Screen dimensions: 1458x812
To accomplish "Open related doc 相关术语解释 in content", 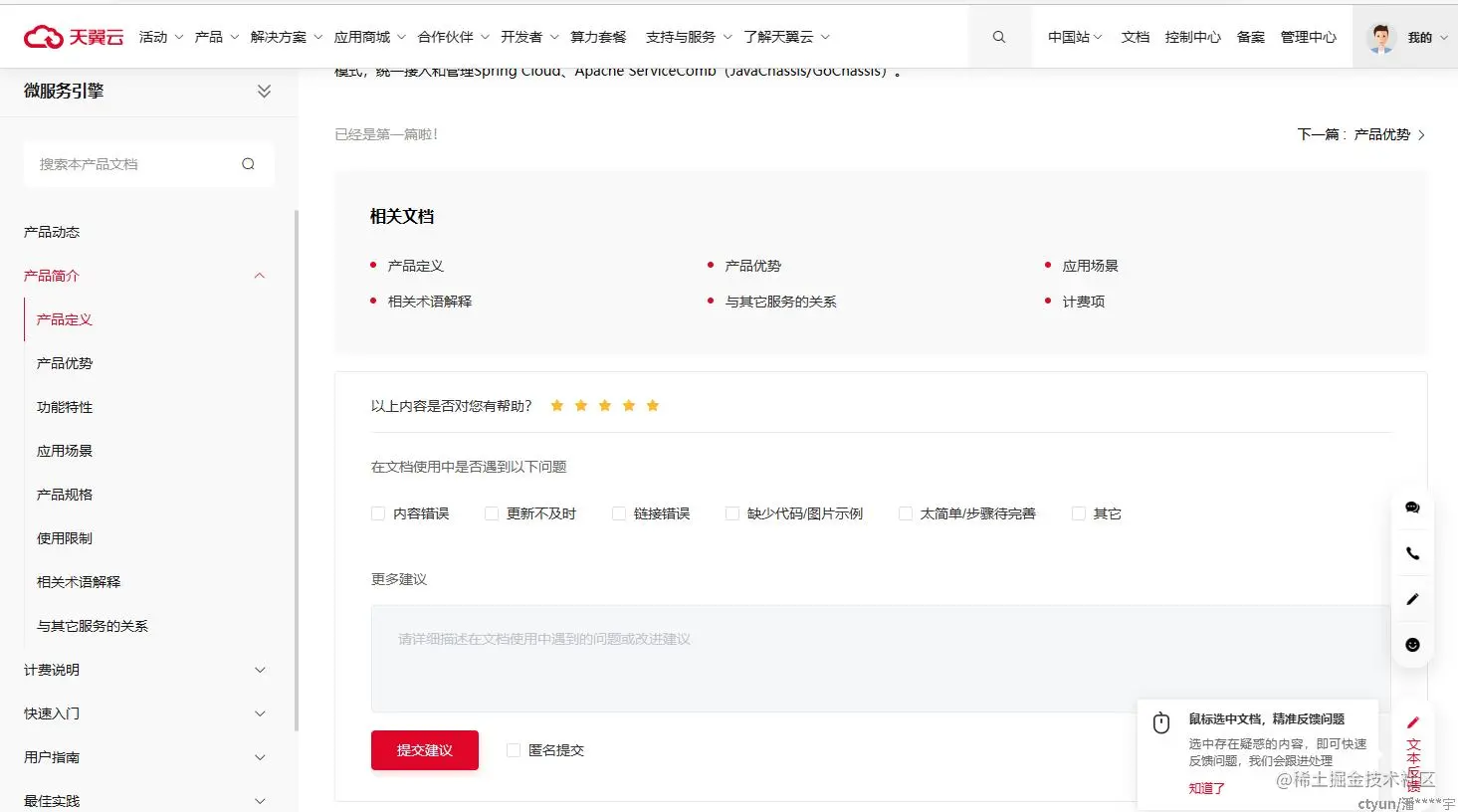I will 430,302.
